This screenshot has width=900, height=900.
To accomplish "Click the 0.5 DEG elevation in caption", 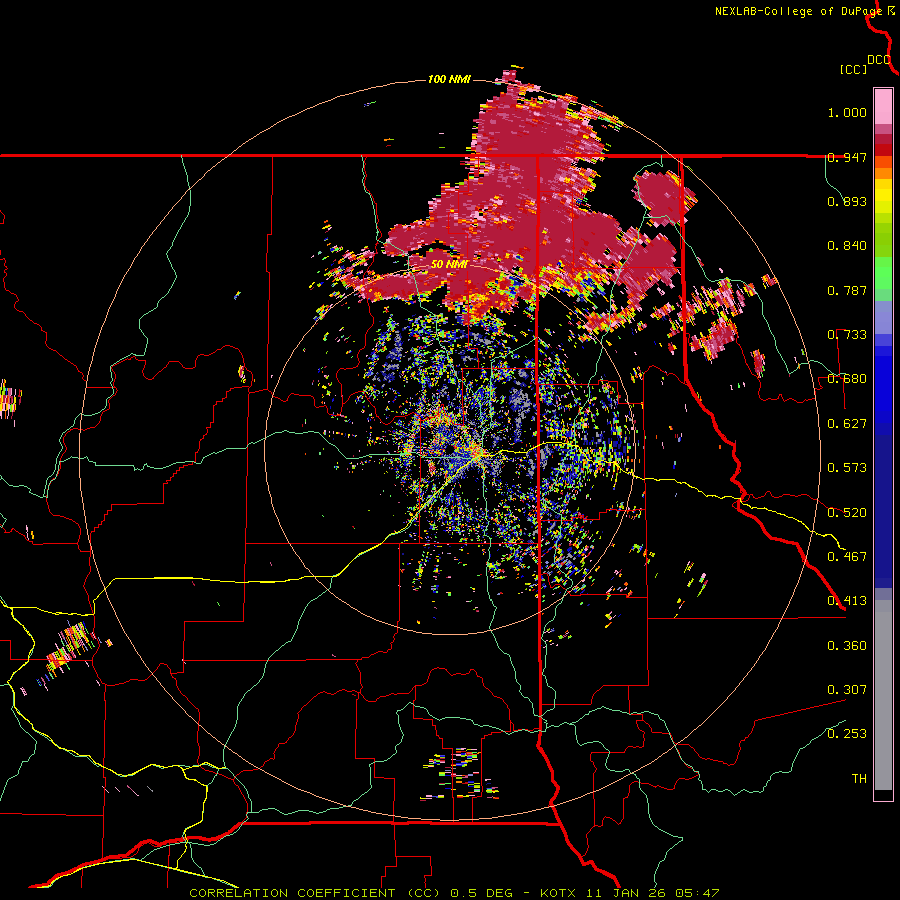I will (x=480, y=893).
